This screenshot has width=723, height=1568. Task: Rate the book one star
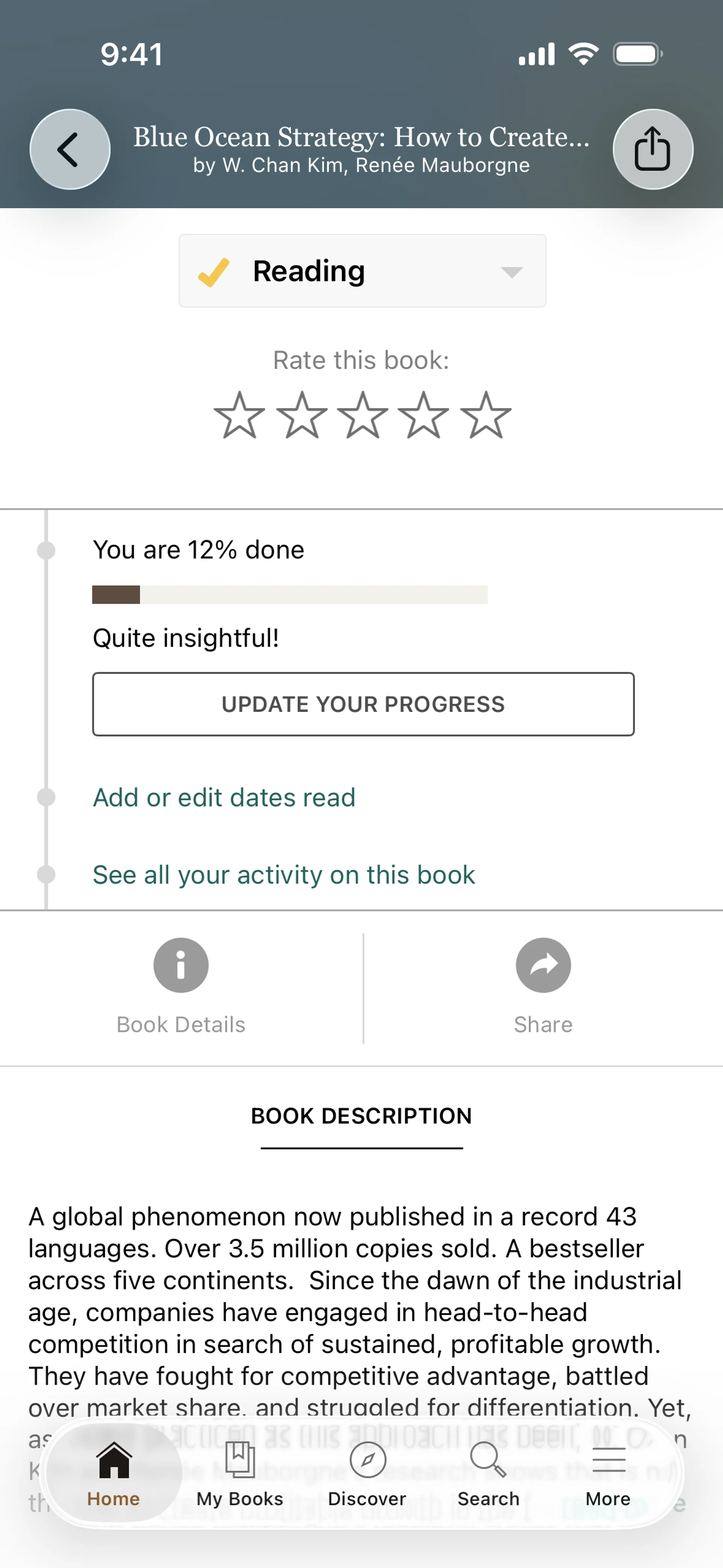click(x=239, y=416)
